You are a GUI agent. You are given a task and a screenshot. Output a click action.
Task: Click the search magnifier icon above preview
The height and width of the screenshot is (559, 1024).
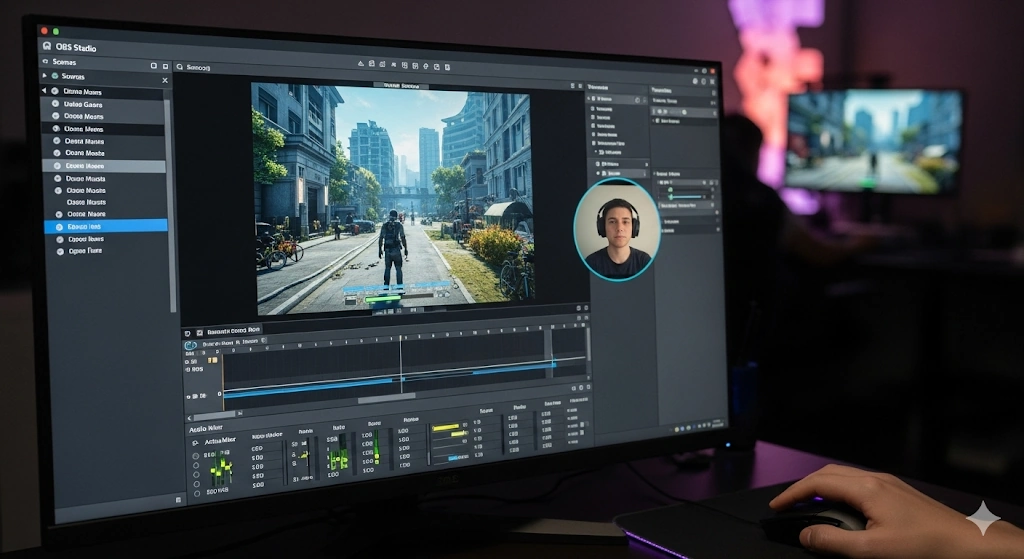point(180,67)
